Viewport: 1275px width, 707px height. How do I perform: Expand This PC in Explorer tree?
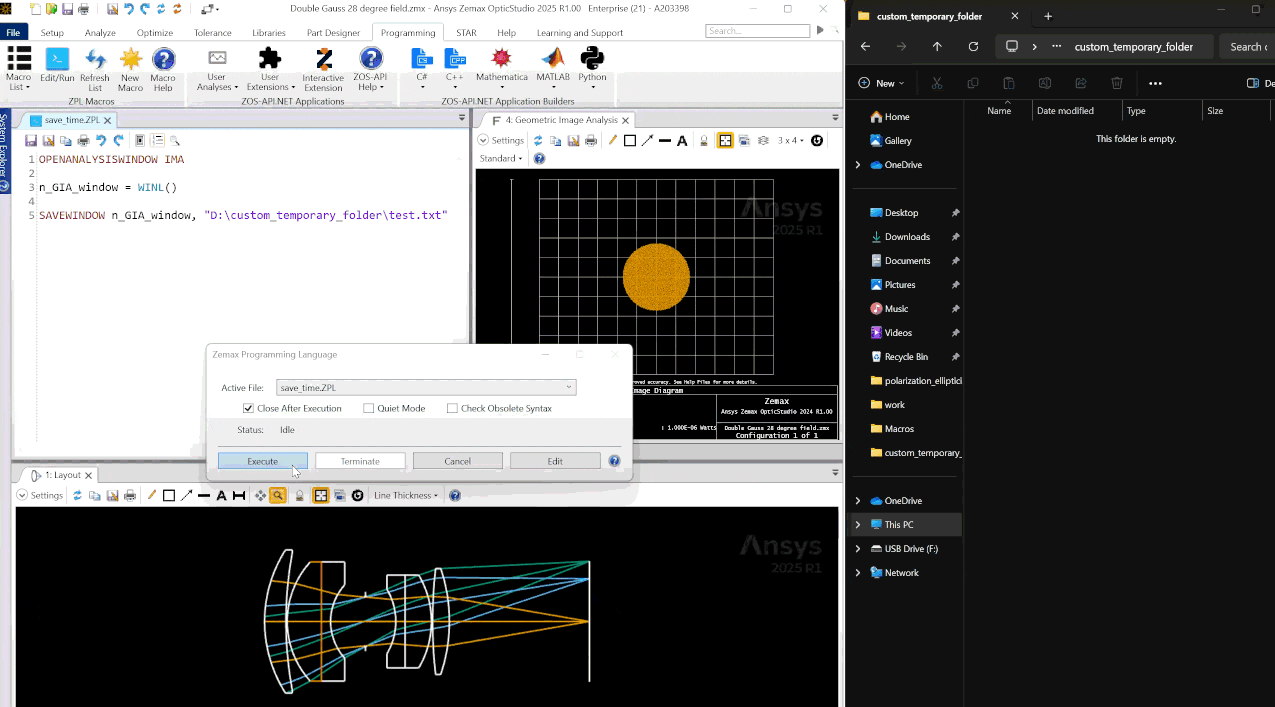point(857,525)
